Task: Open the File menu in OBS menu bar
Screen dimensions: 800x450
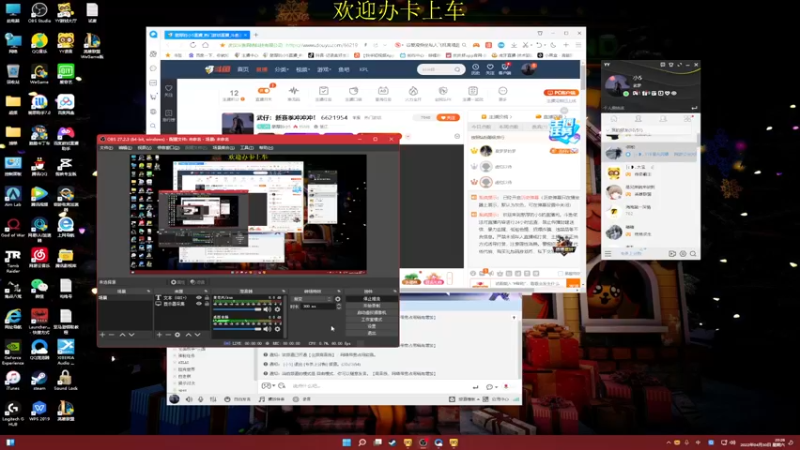Action: click(x=106, y=147)
